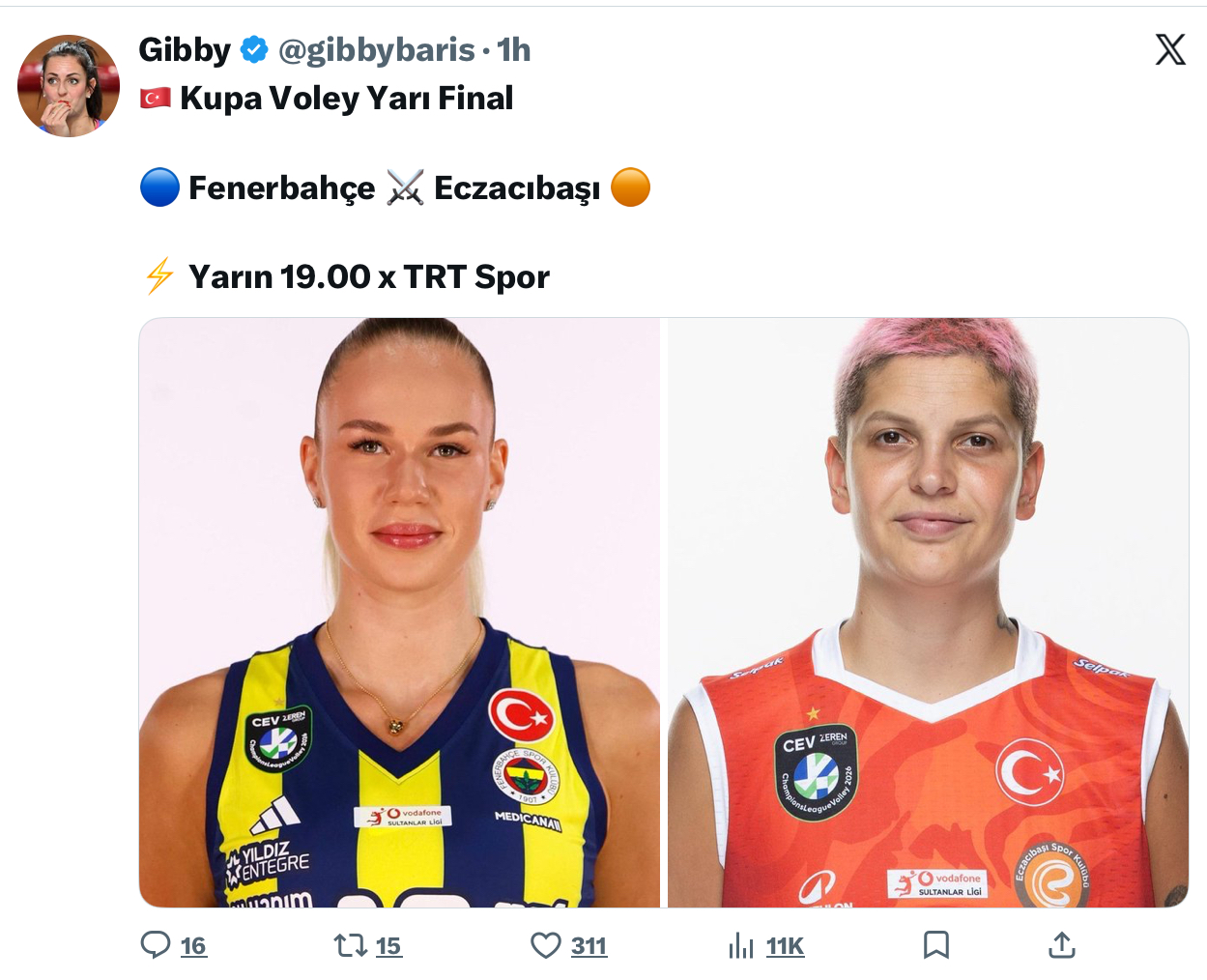Click the 16 replies count
The image size is (1207, 980).
click(193, 946)
